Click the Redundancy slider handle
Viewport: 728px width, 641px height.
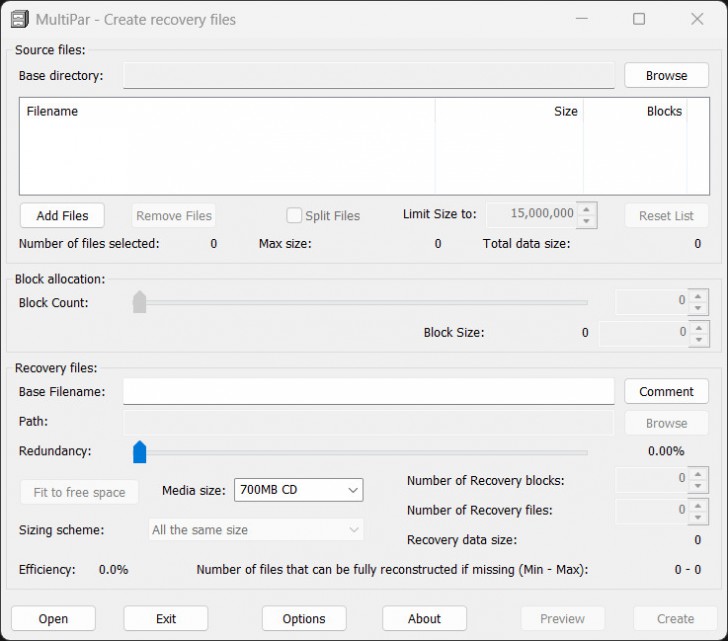click(140, 452)
